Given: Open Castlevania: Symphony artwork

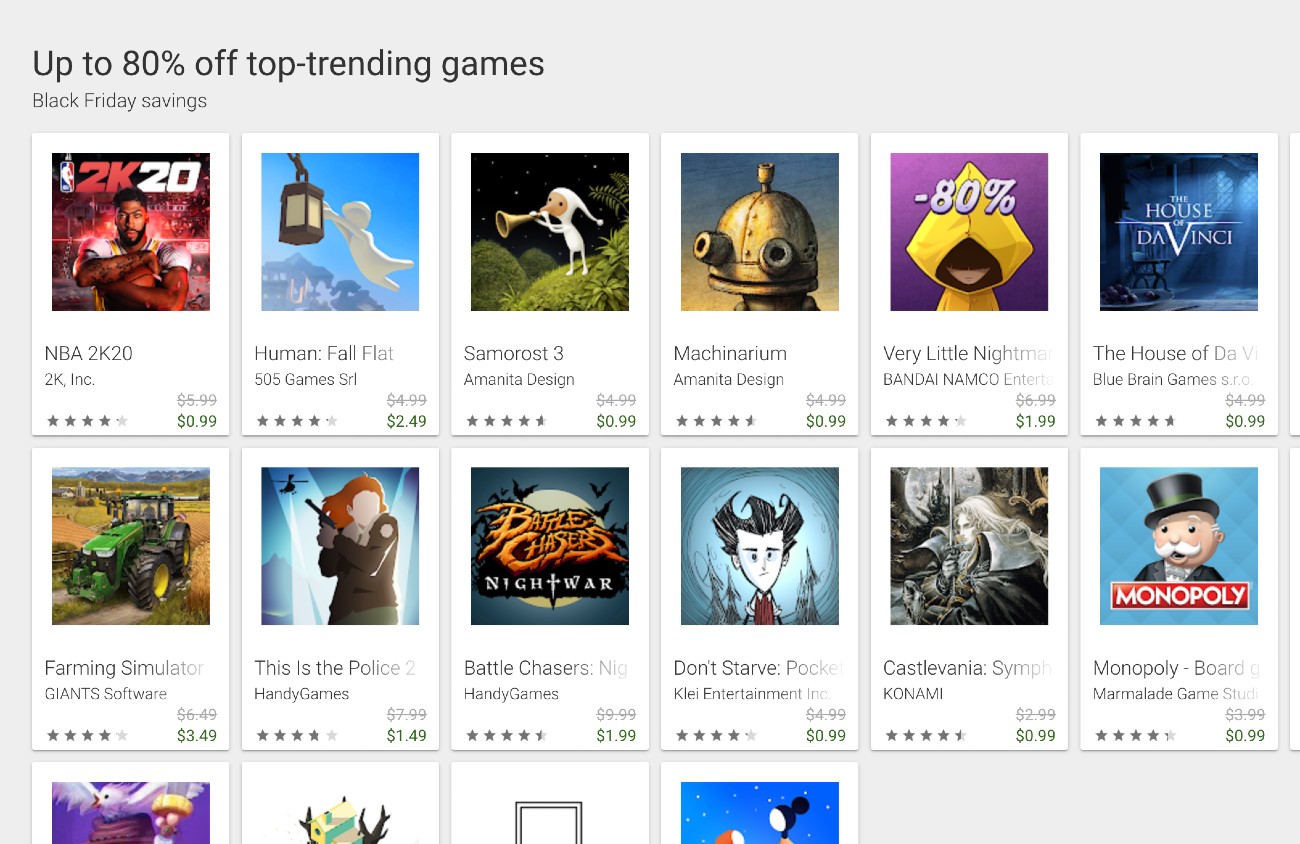Looking at the screenshot, I should [x=969, y=546].
